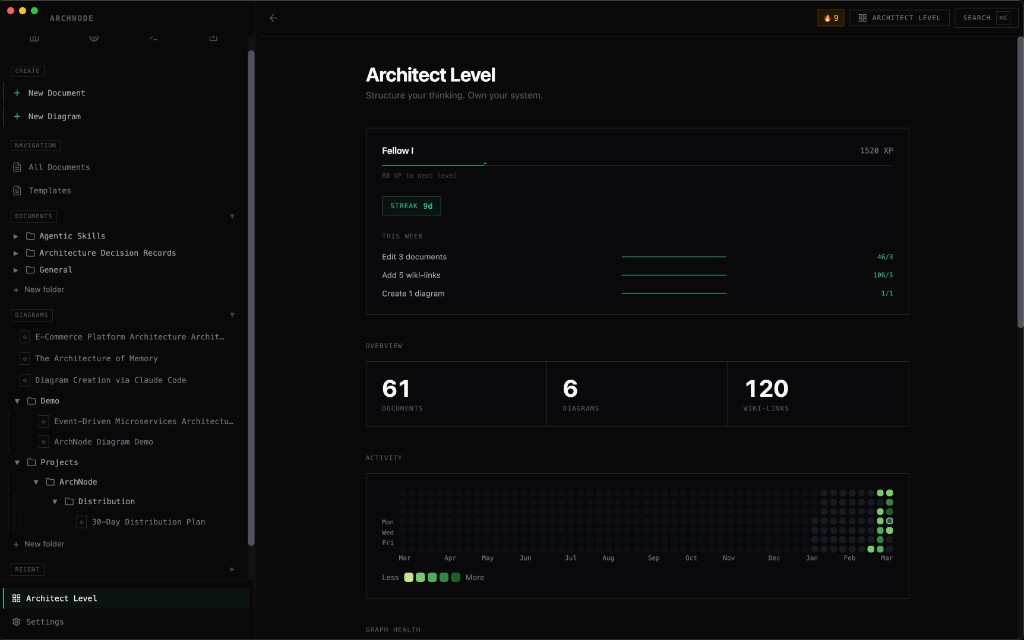Click the lightest green activity legend swatch
This screenshot has width=1024, height=640.
point(409,577)
